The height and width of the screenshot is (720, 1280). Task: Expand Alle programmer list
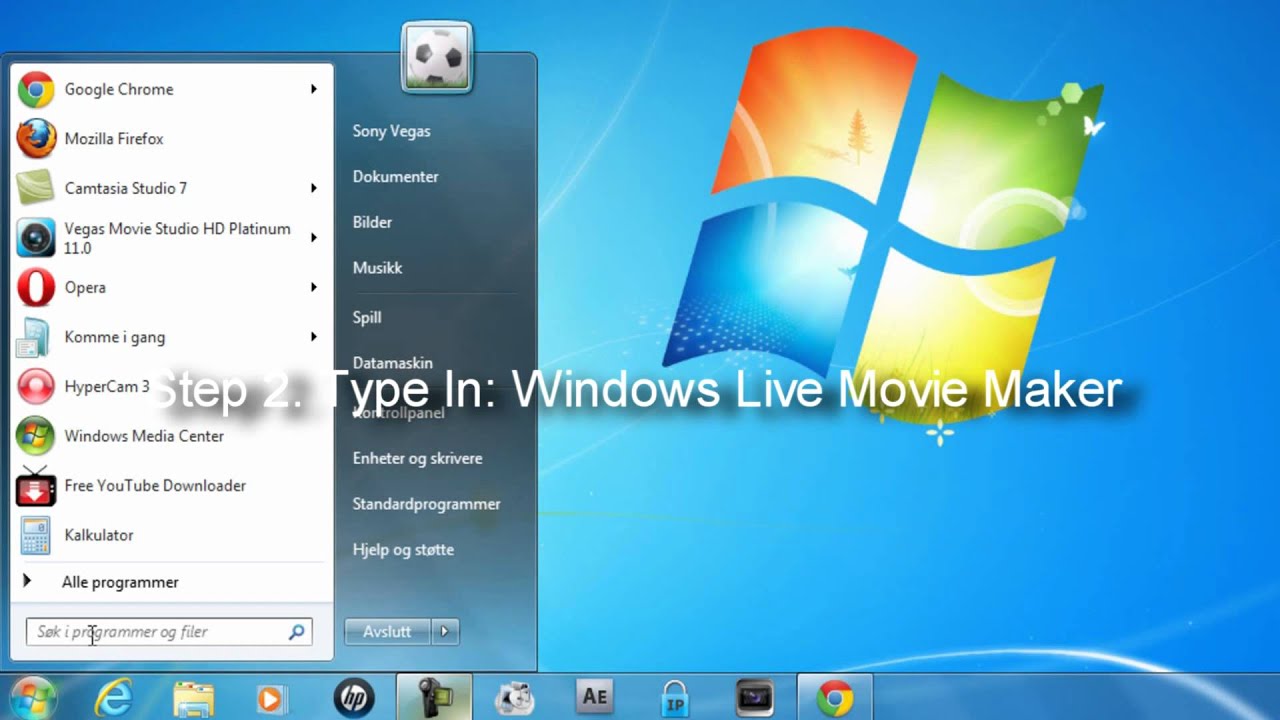120,582
